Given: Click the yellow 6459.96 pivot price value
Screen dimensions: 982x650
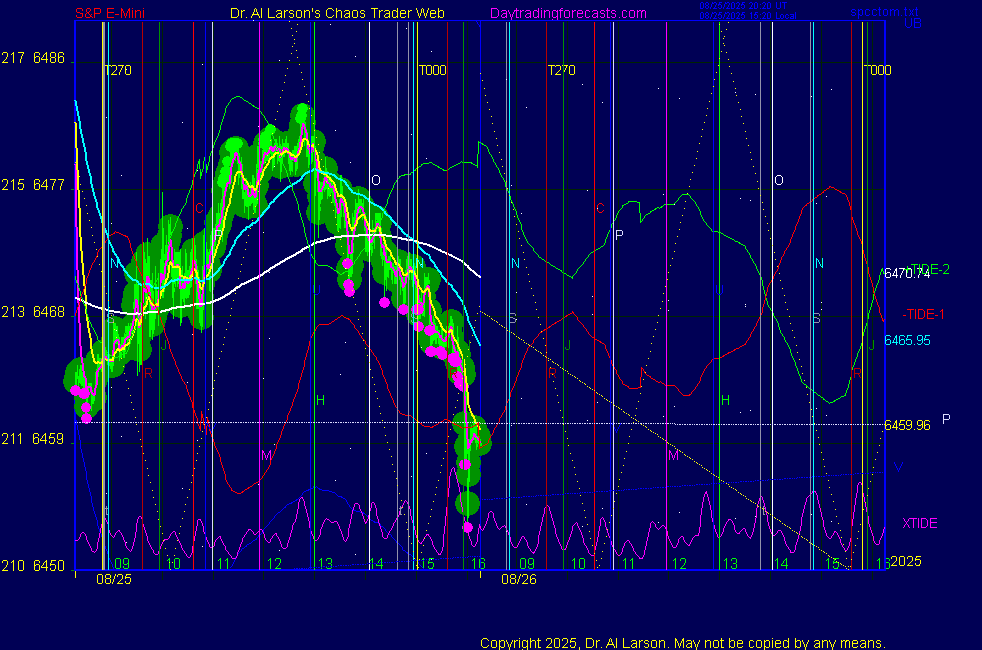Looking at the screenshot, I should pyautogui.click(x=907, y=425).
